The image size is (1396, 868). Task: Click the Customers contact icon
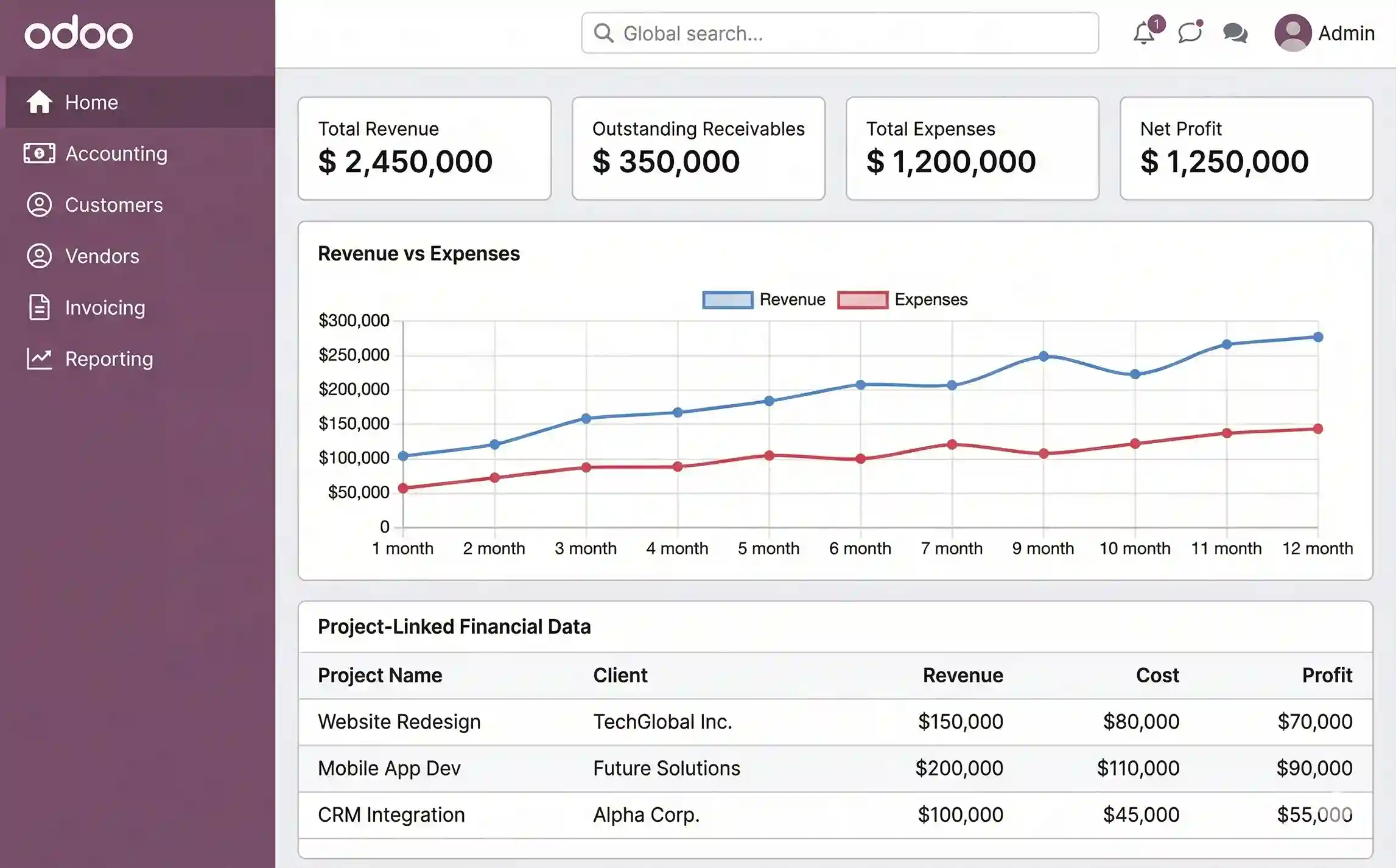click(40, 205)
